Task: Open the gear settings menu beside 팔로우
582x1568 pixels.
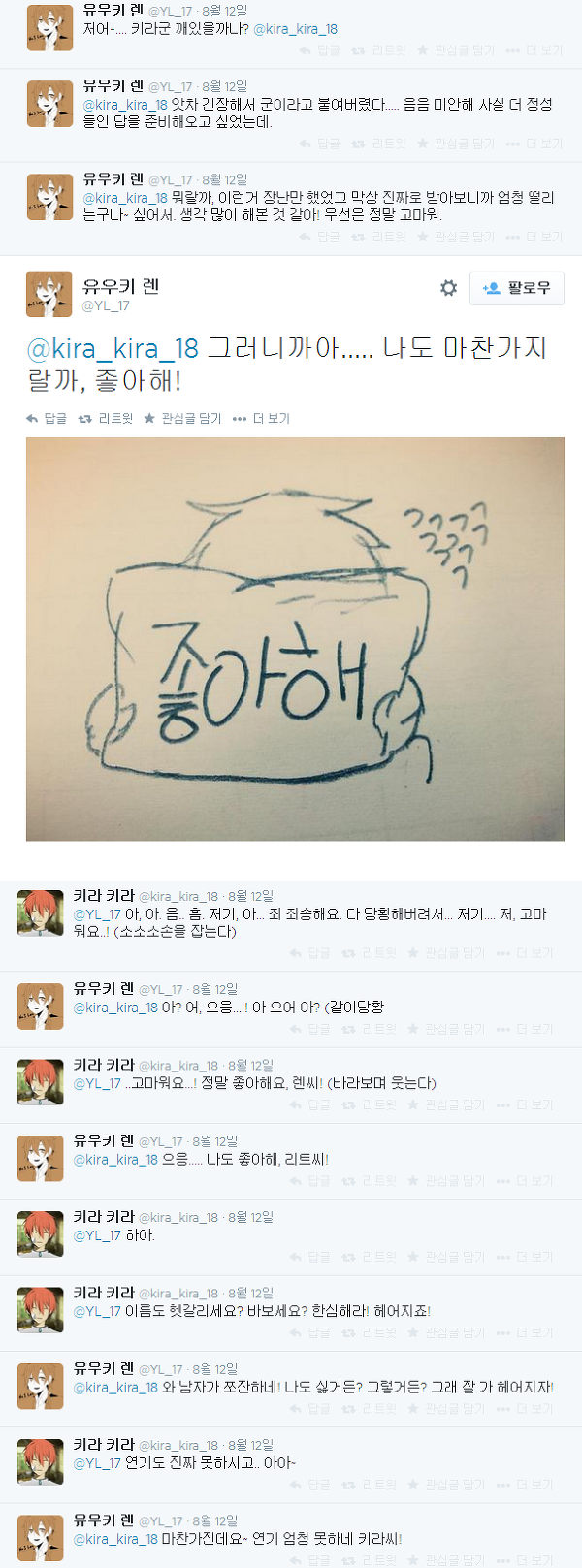Action: click(x=448, y=288)
